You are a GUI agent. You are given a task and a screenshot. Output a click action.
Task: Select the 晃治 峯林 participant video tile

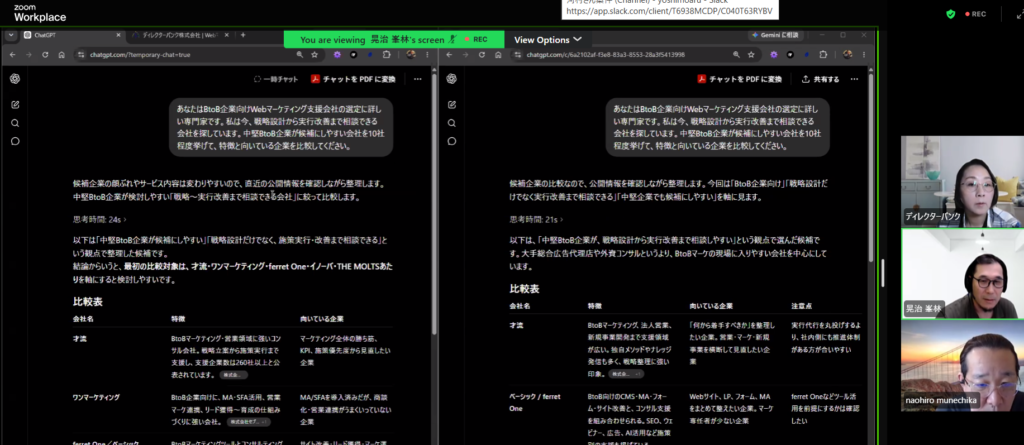963,274
